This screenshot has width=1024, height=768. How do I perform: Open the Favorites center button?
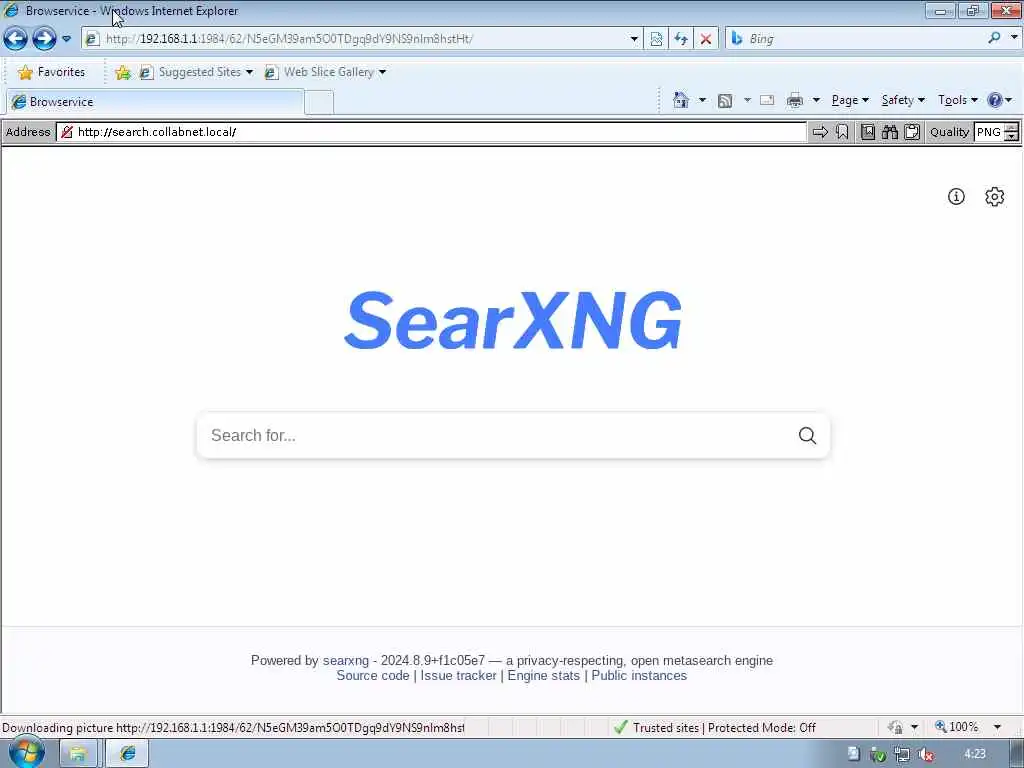[x=51, y=72]
